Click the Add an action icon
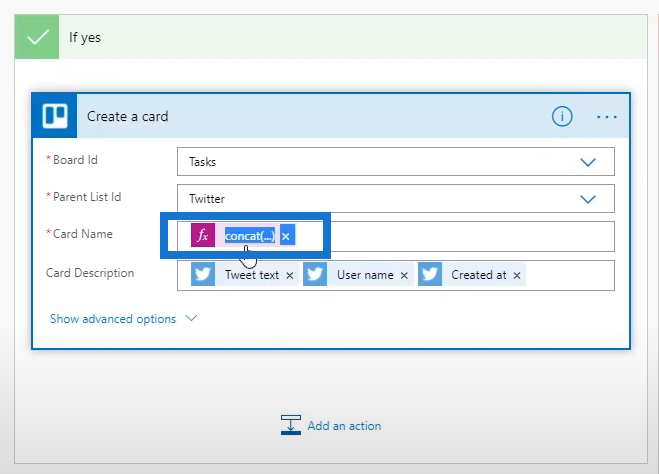659x474 pixels. [291, 425]
